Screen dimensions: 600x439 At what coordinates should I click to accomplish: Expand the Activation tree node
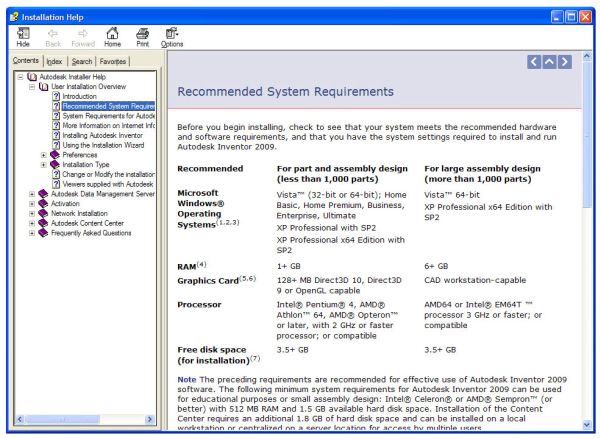[x=32, y=204]
